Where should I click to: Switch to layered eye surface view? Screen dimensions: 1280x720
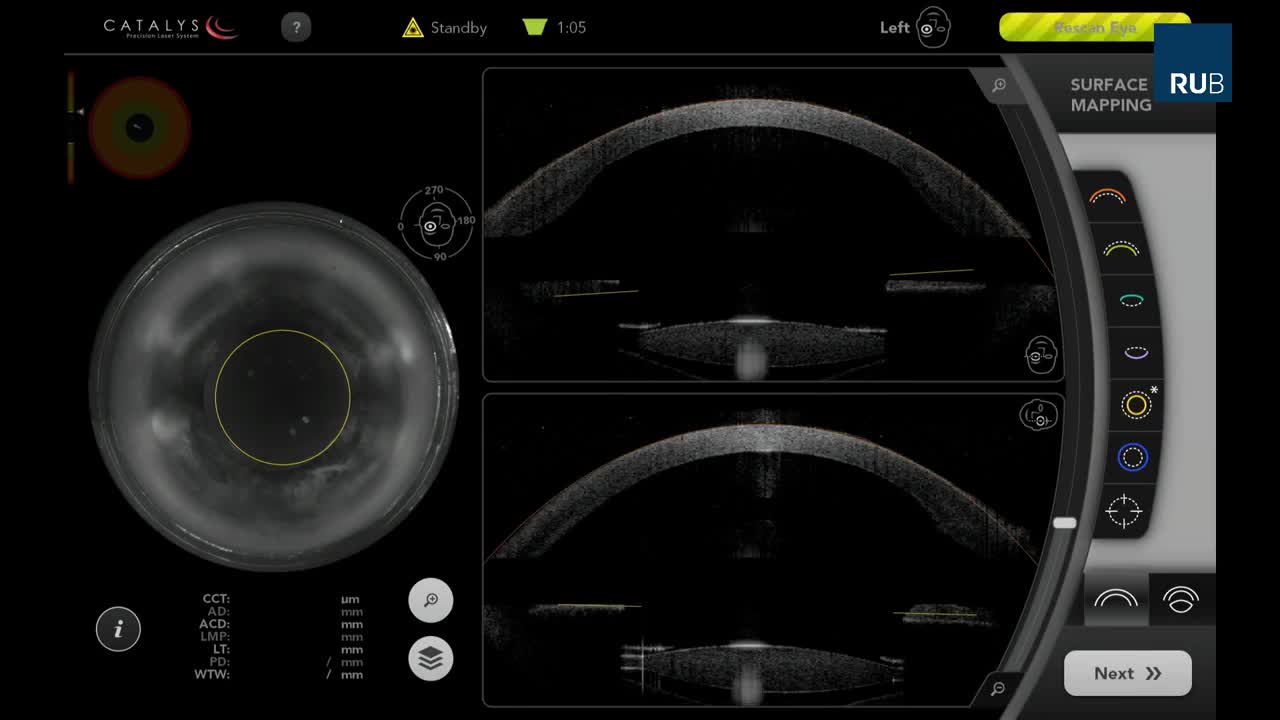click(1181, 599)
